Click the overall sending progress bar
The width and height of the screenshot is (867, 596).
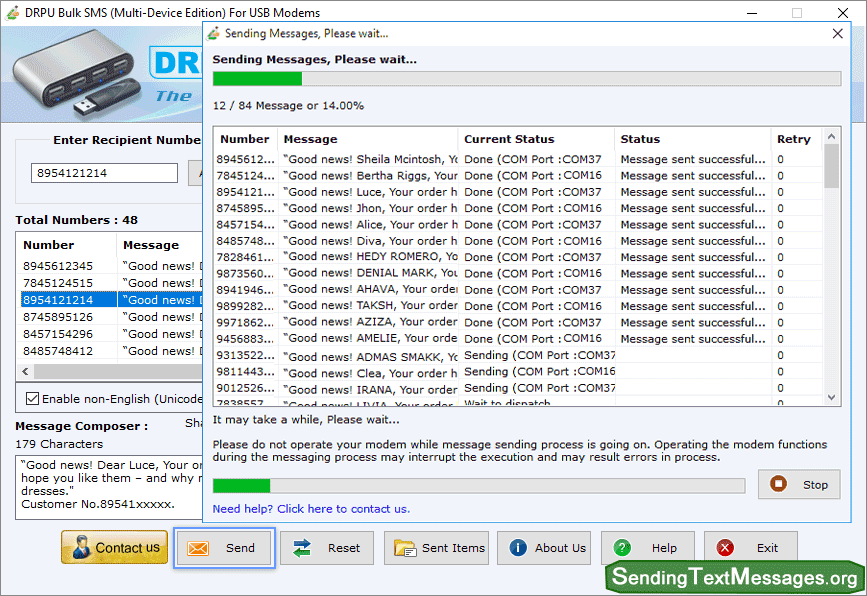point(527,79)
